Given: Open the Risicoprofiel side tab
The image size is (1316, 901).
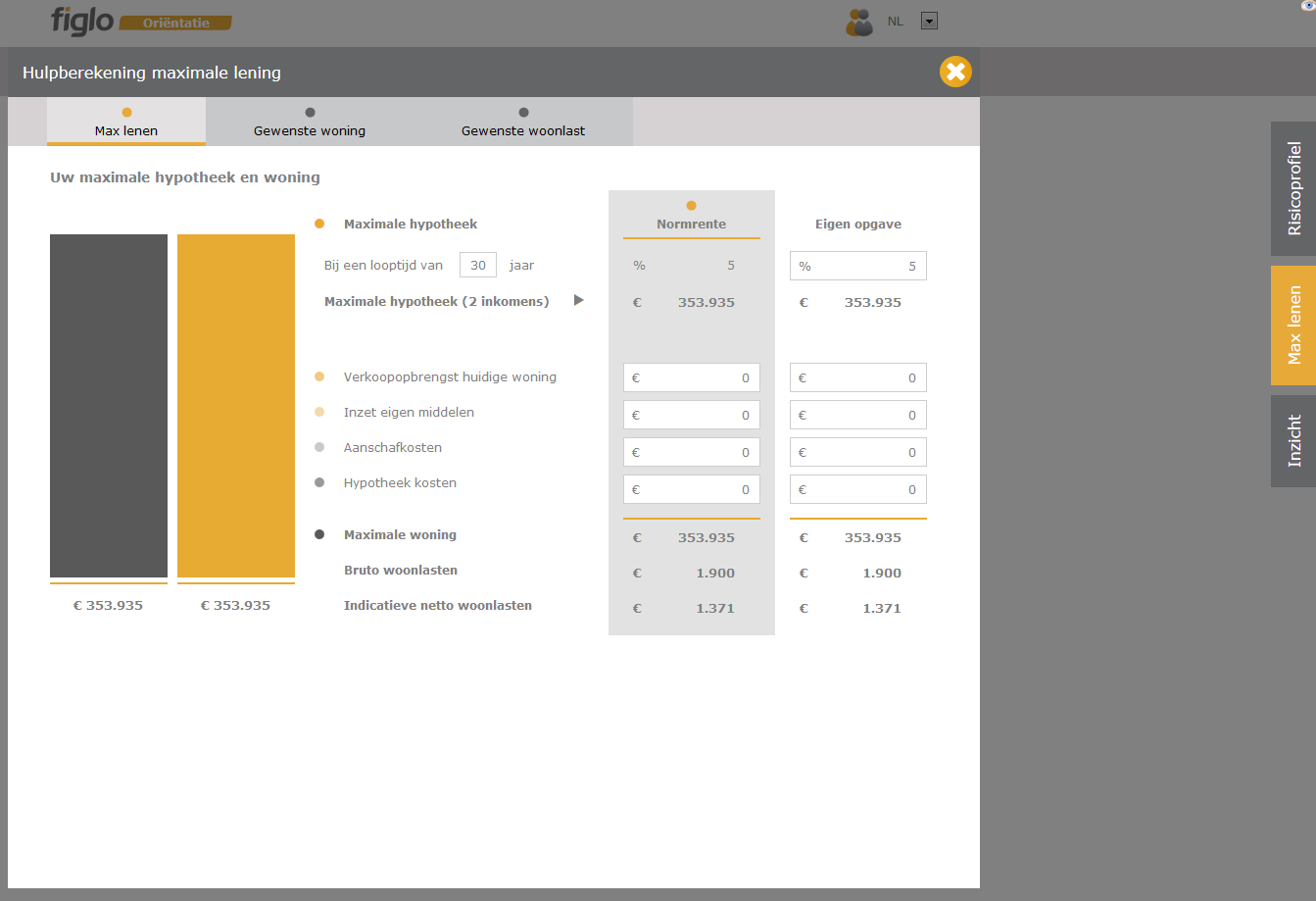Looking at the screenshot, I should tap(1293, 188).
